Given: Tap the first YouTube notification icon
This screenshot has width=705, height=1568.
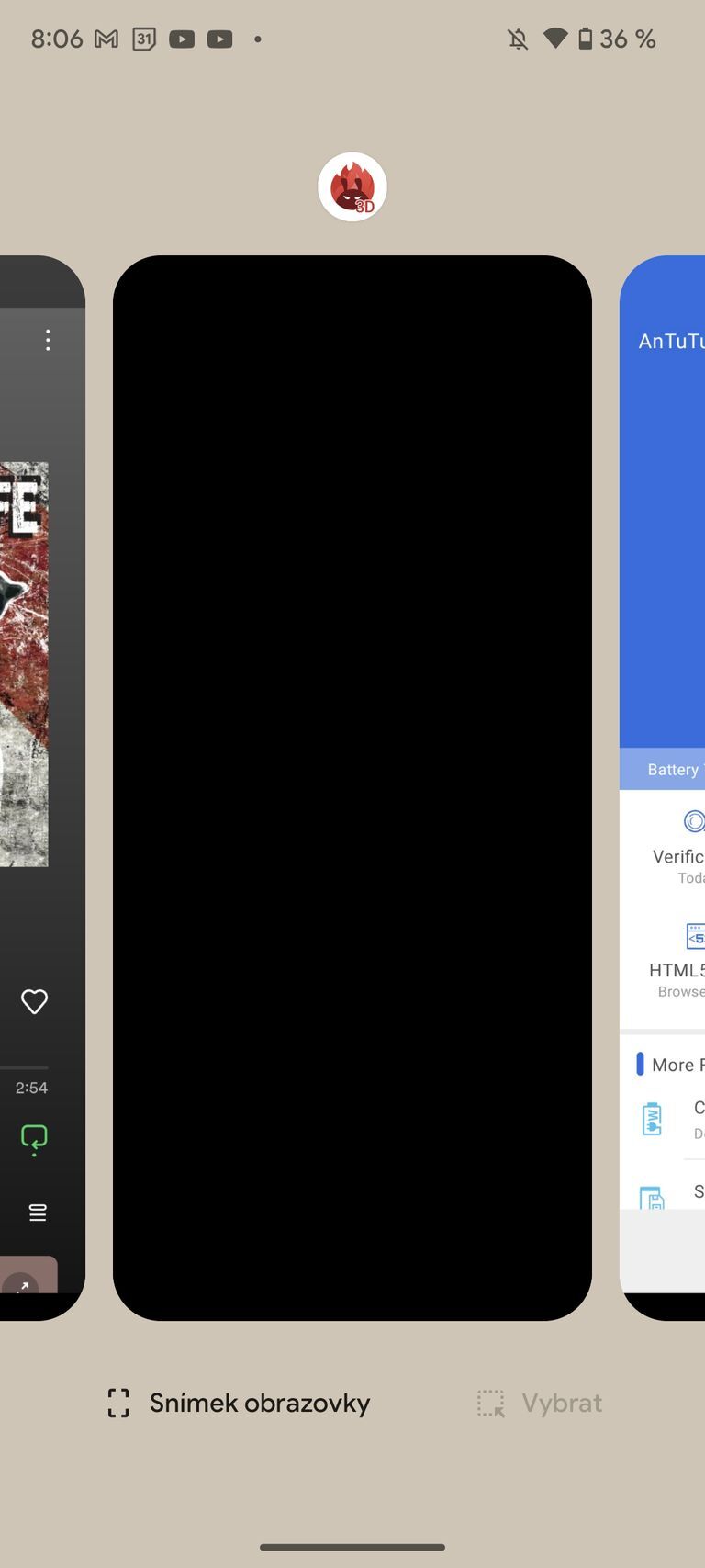Looking at the screenshot, I should 182,39.
